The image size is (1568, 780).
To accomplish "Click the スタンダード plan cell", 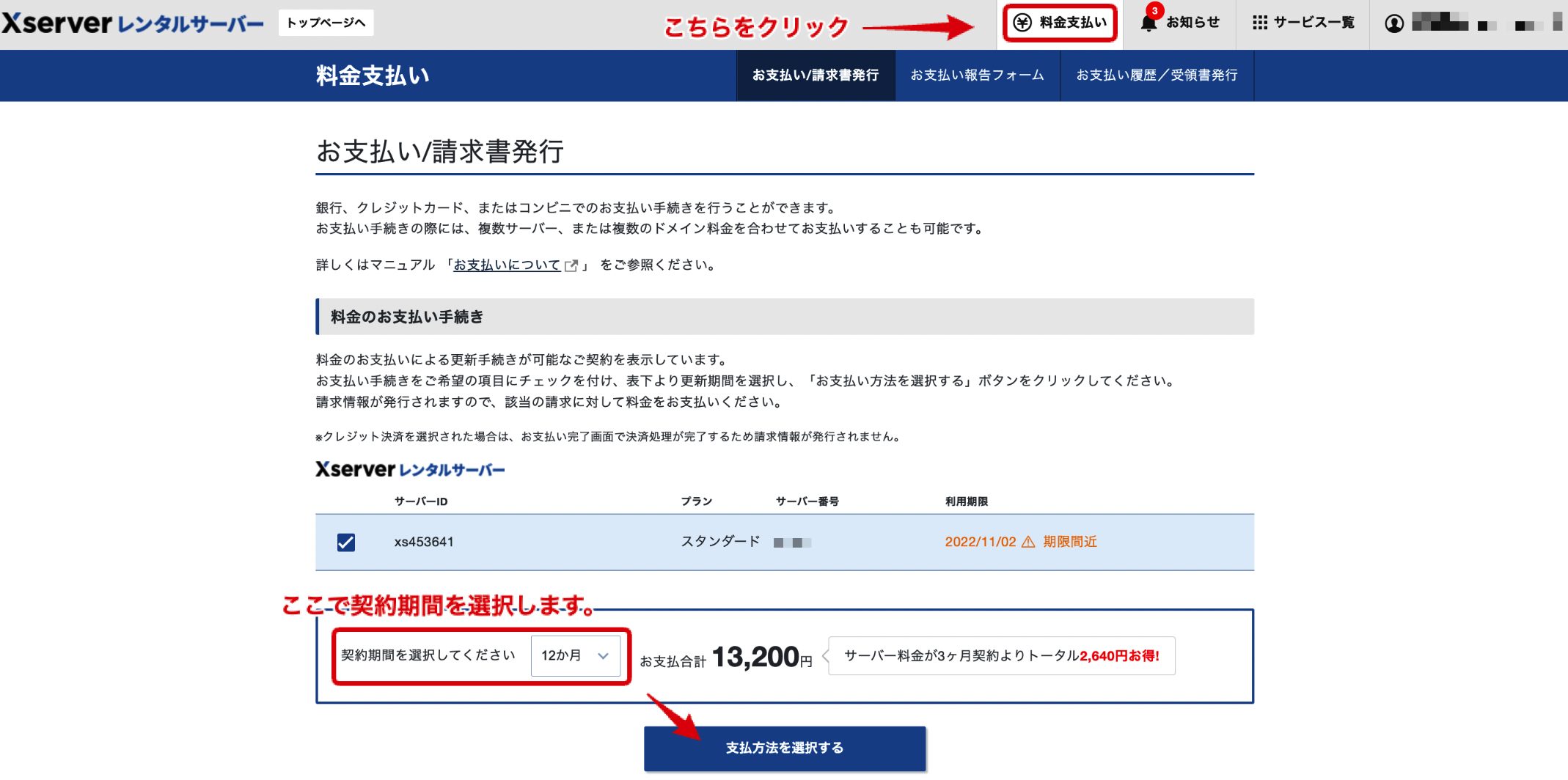I will [x=721, y=542].
